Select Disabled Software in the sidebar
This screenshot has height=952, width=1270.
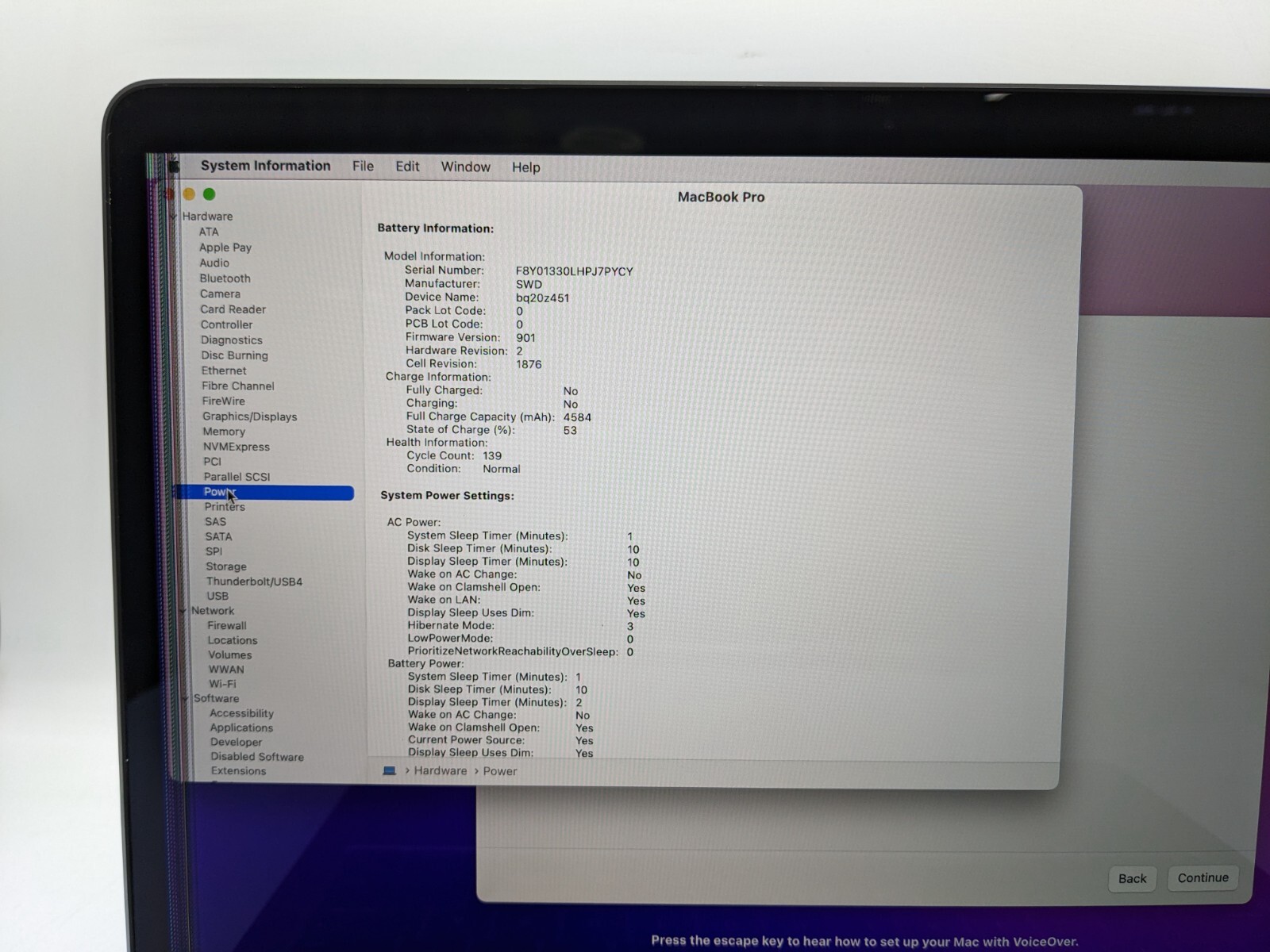click(257, 757)
